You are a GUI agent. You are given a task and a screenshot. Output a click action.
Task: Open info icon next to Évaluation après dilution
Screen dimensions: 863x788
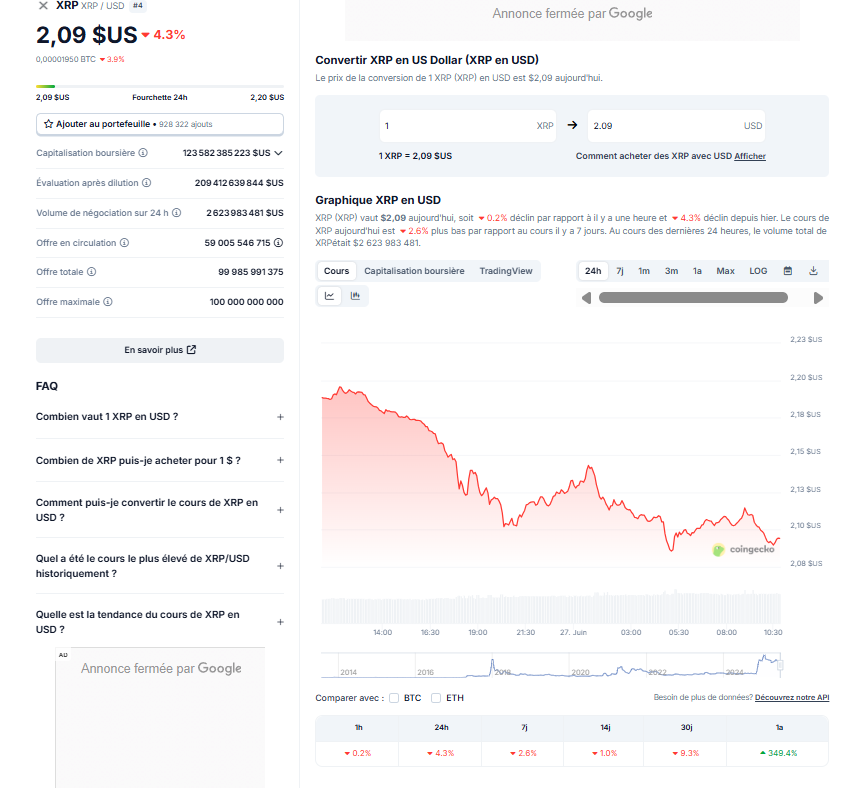(146, 183)
